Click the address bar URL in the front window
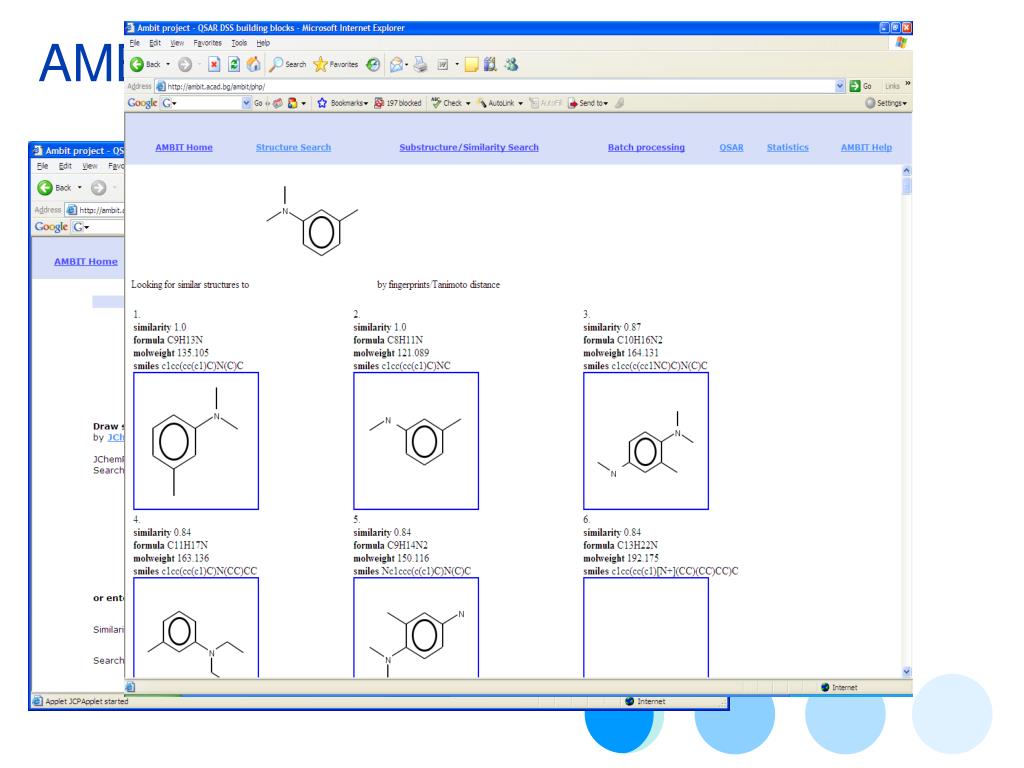Image resolution: width=1024 pixels, height=768 pixels. pos(216,86)
